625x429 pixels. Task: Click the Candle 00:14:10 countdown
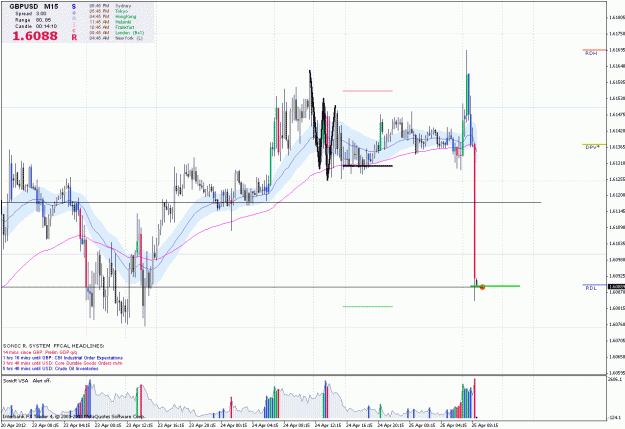36,26
